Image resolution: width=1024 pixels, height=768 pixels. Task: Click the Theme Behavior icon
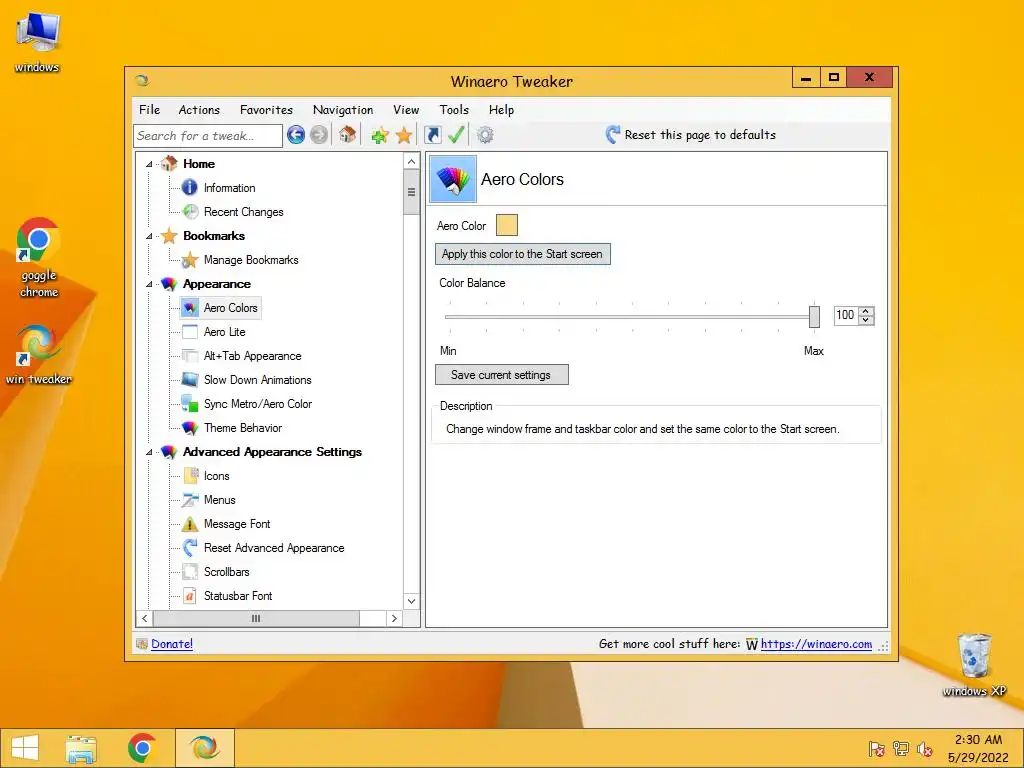190,428
